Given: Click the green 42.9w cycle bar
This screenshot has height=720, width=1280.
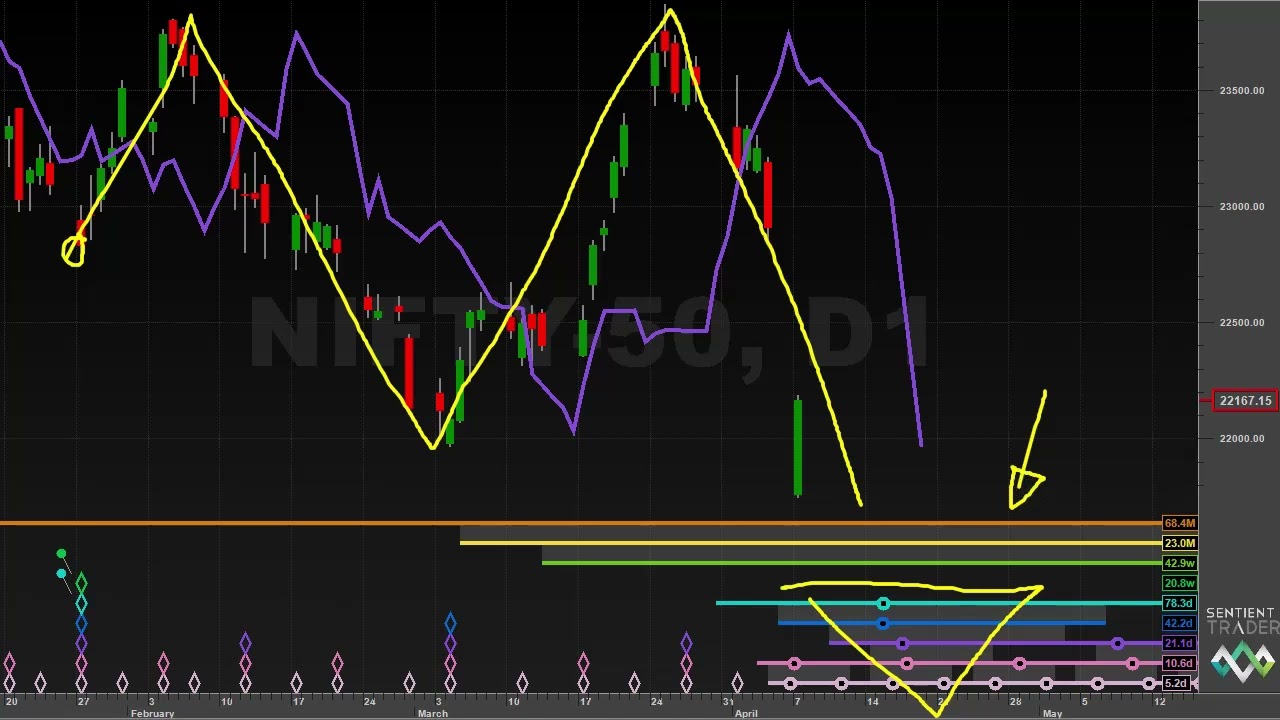Looking at the screenshot, I should click(851, 563).
